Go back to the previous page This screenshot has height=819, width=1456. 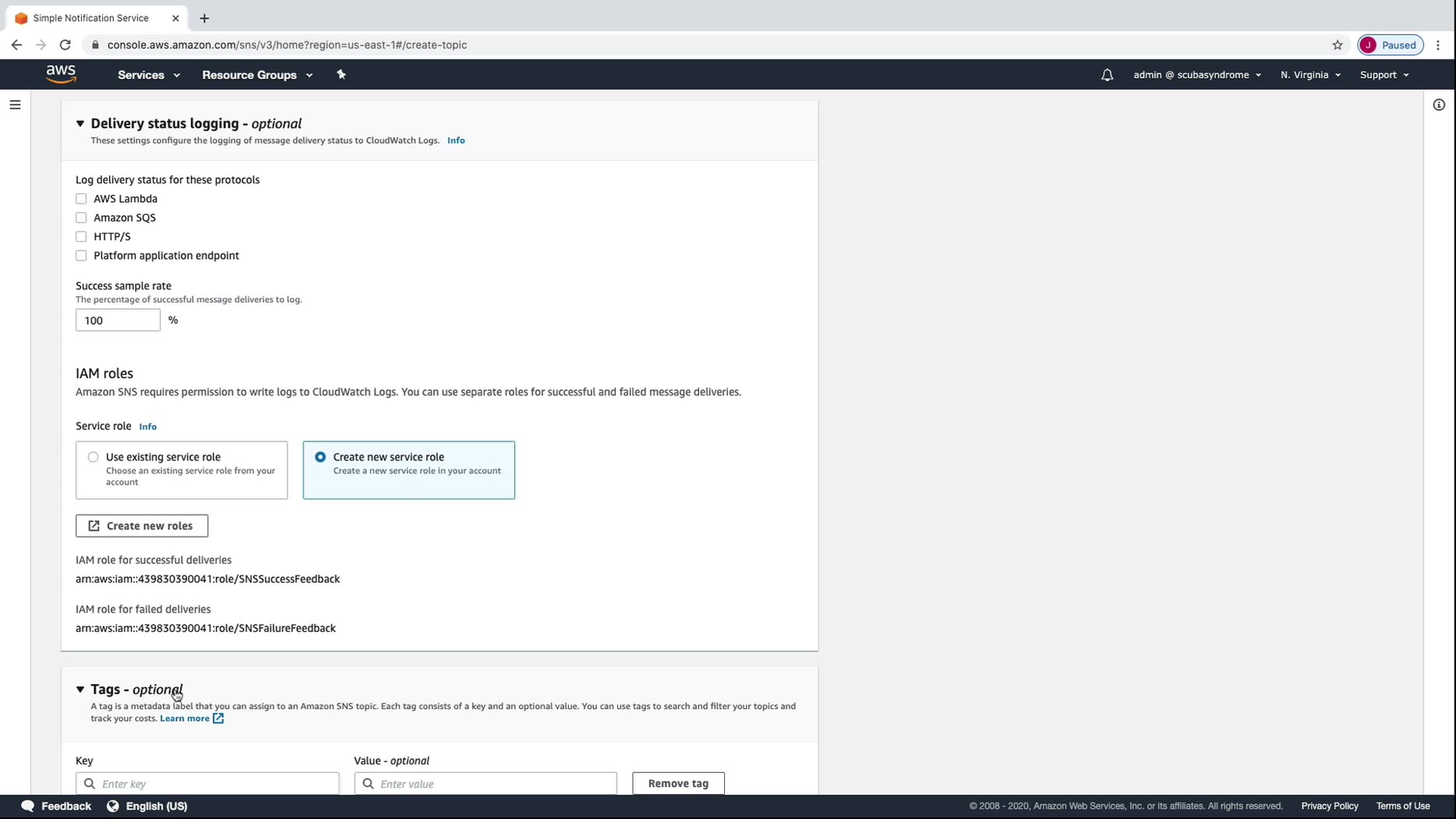coord(16,45)
